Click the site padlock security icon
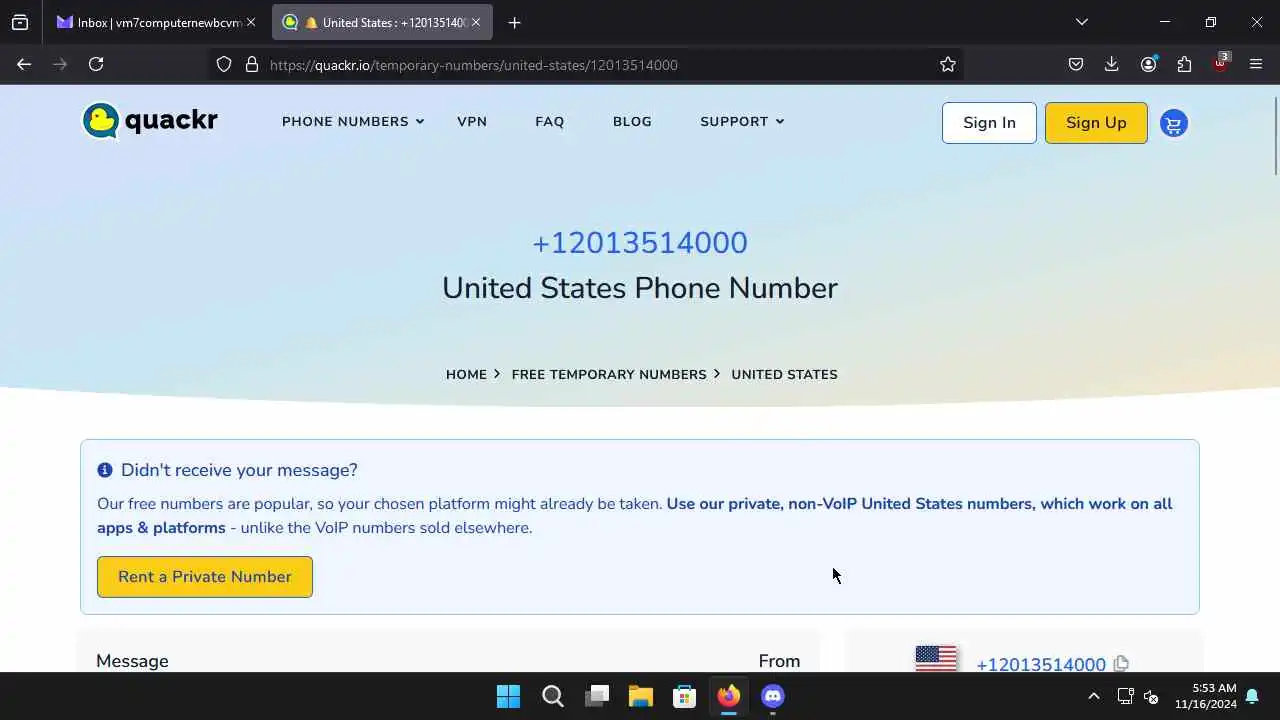This screenshot has height=720, width=1280. [252, 65]
